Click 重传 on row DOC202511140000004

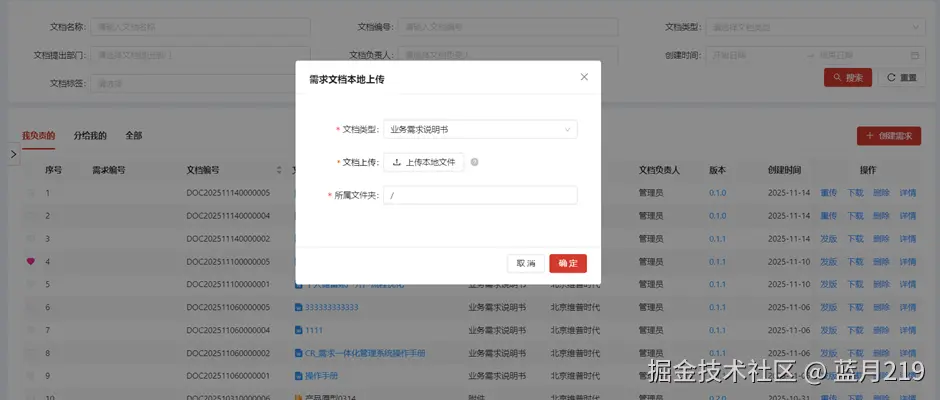[828, 216]
